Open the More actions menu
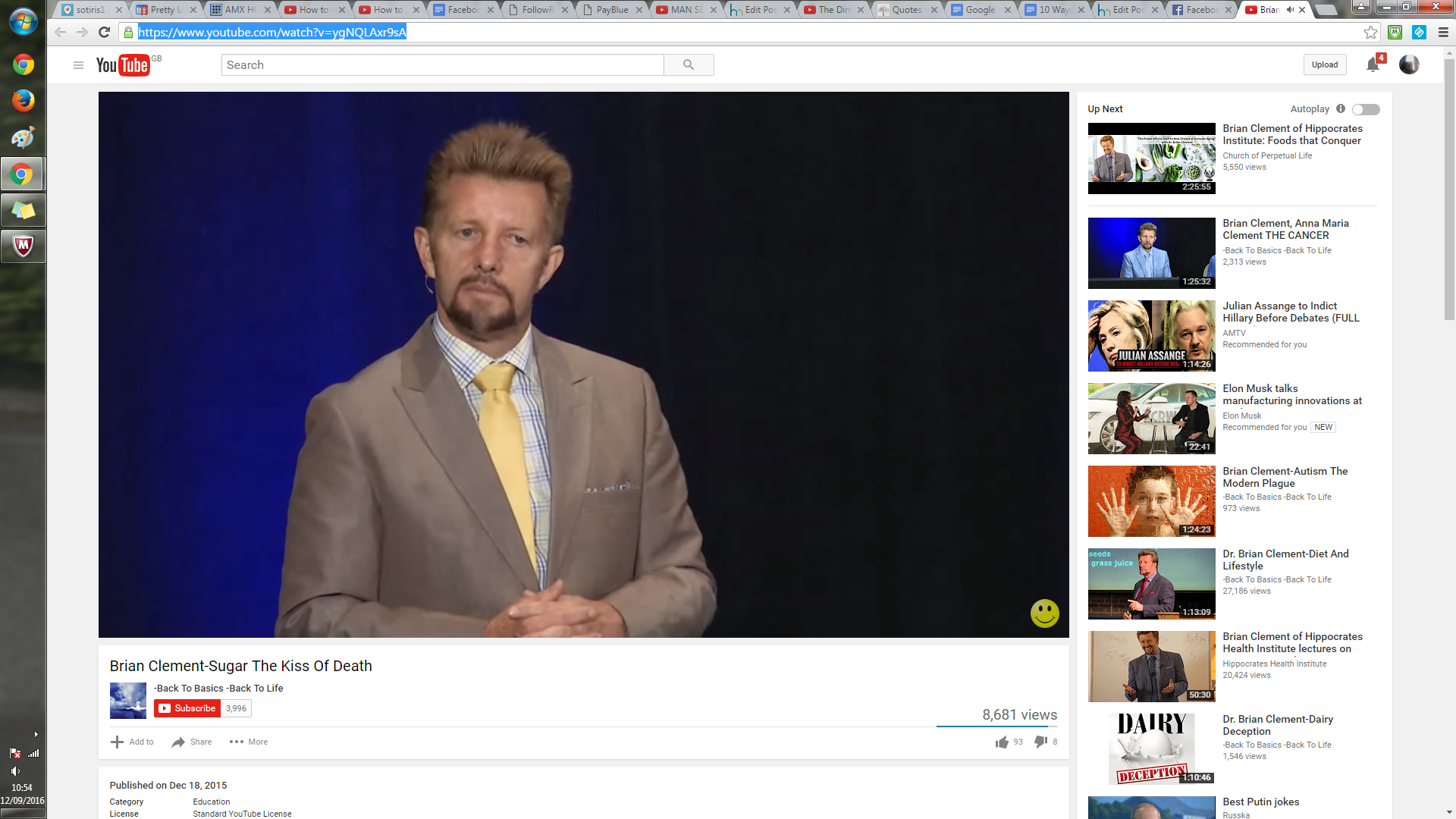The image size is (1456, 819). (x=248, y=742)
